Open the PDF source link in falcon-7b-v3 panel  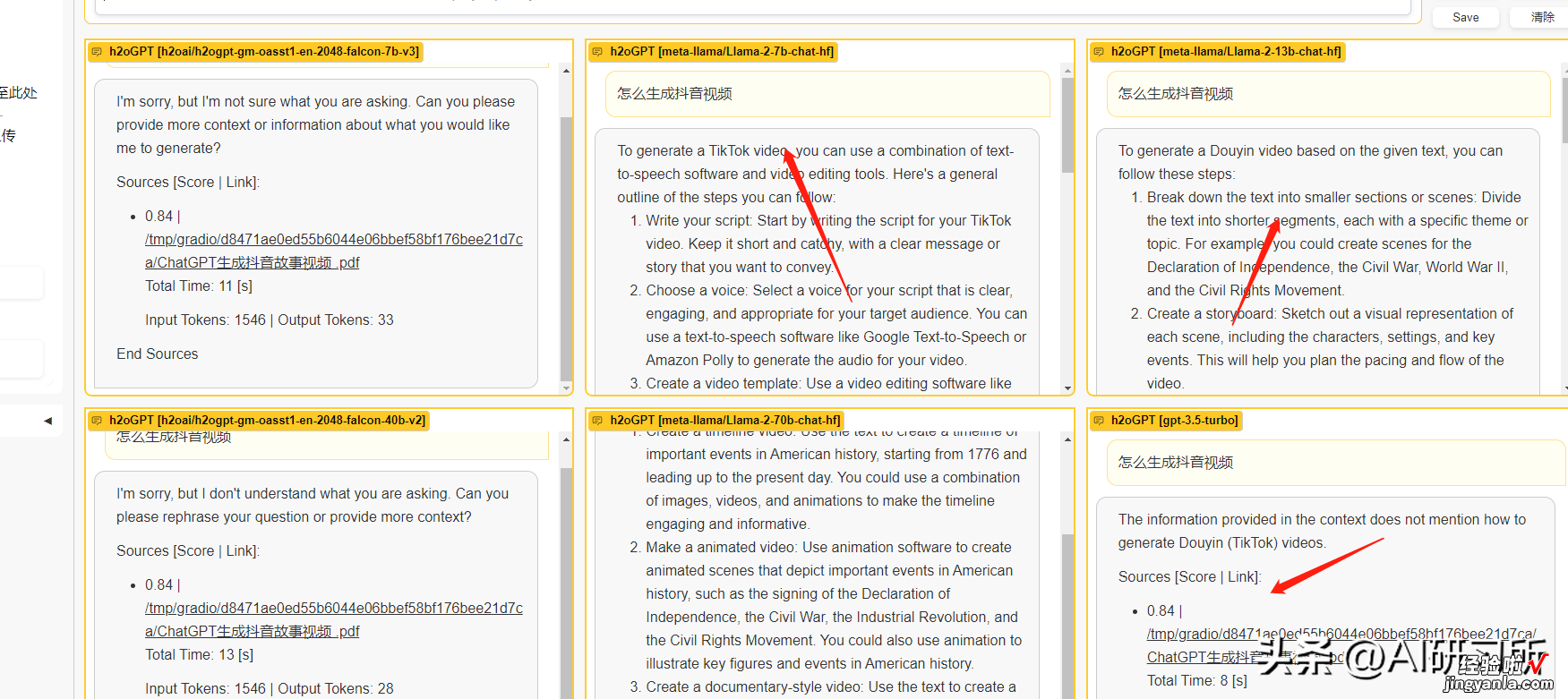[334, 251]
